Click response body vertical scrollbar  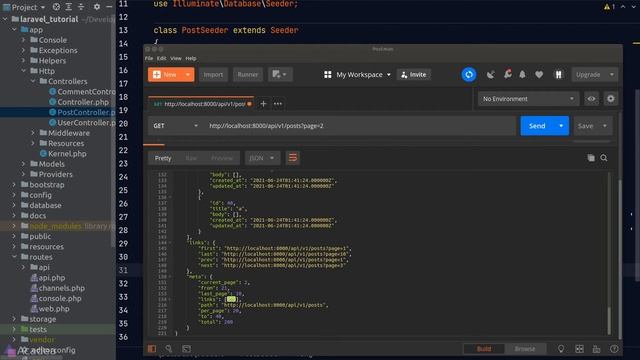[609, 320]
